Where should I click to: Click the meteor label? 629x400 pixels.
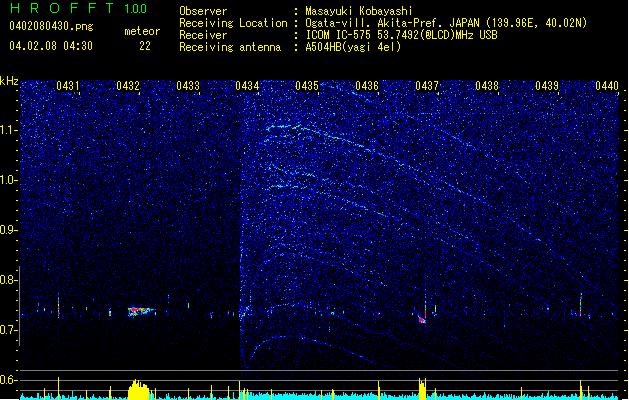coord(142,31)
